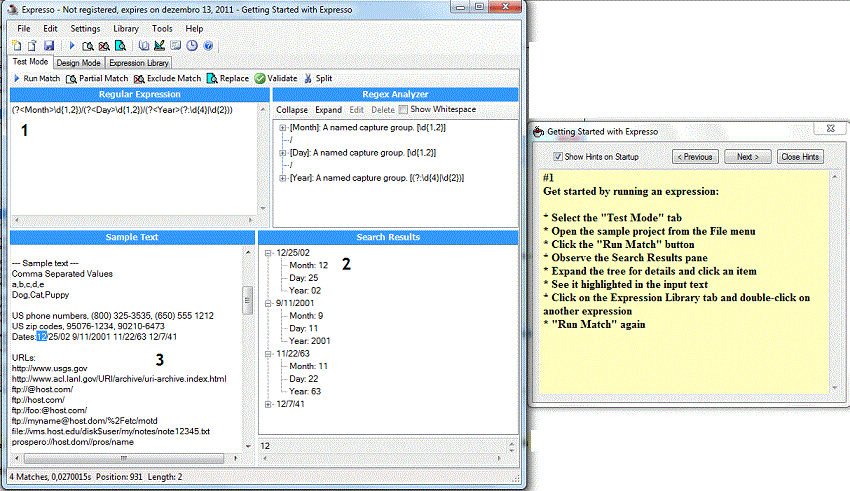The width and height of the screenshot is (850, 491).
Task: Expand the 12/7/41 search result
Action: click(268, 404)
